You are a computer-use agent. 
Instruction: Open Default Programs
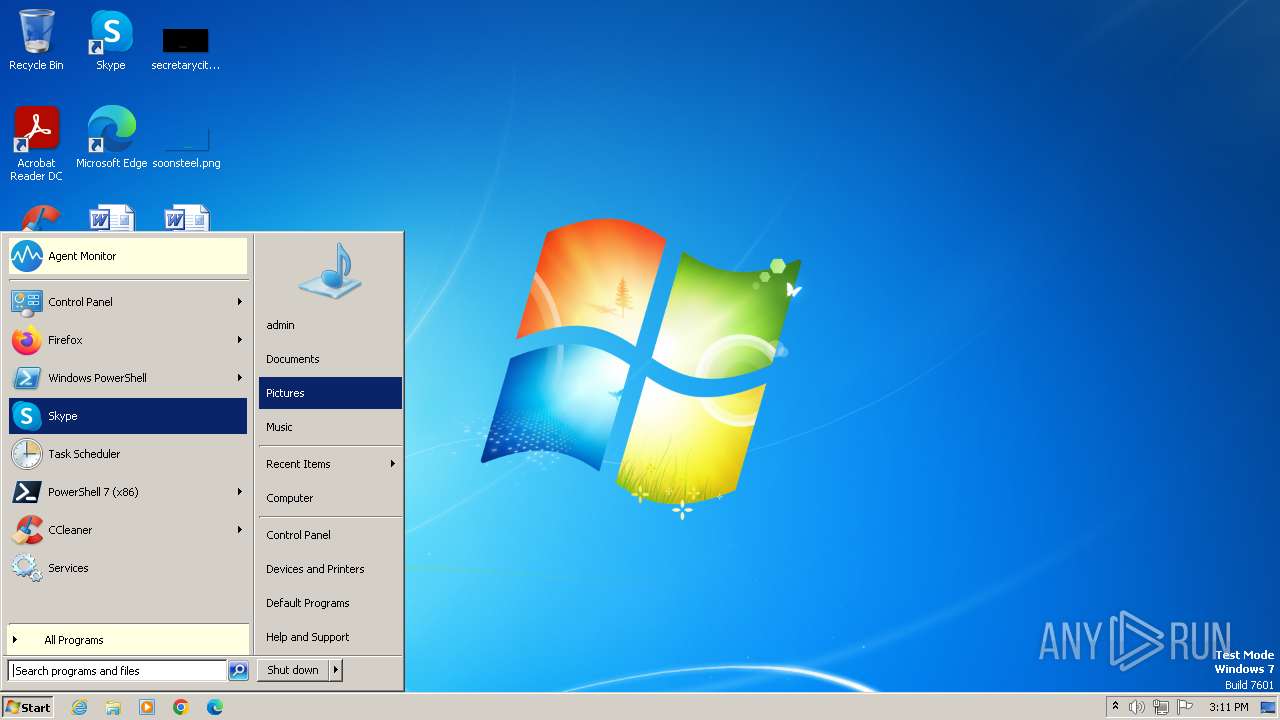coord(330,603)
